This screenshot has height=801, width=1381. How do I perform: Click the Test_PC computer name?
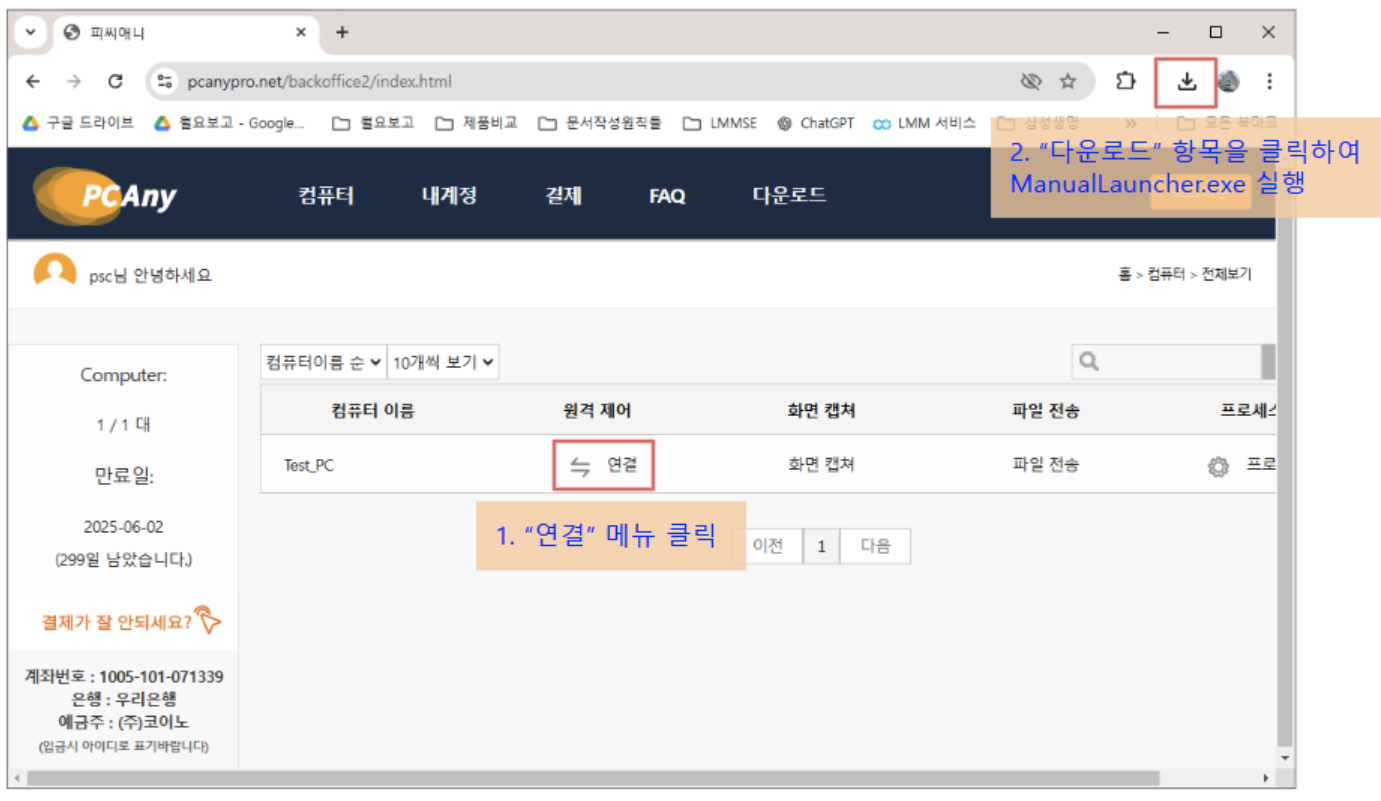click(309, 466)
